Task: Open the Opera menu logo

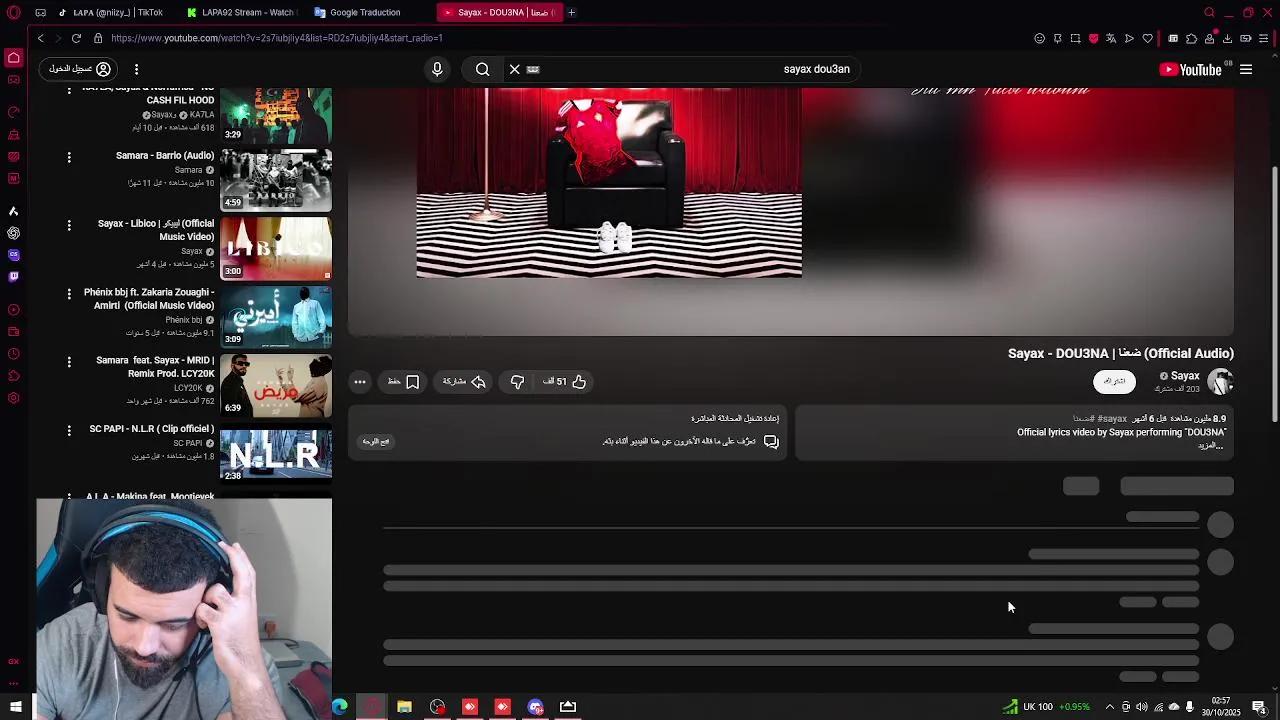Action: click(x=13, y=12)
